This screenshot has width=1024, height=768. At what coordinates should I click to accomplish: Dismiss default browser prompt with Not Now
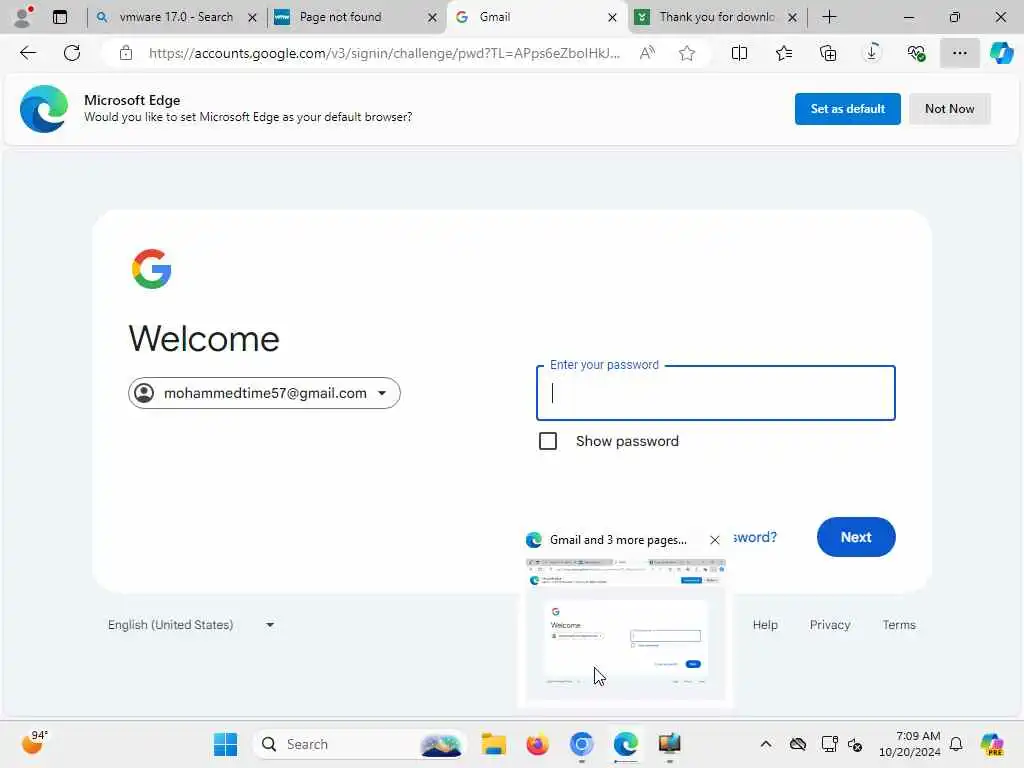950,109
